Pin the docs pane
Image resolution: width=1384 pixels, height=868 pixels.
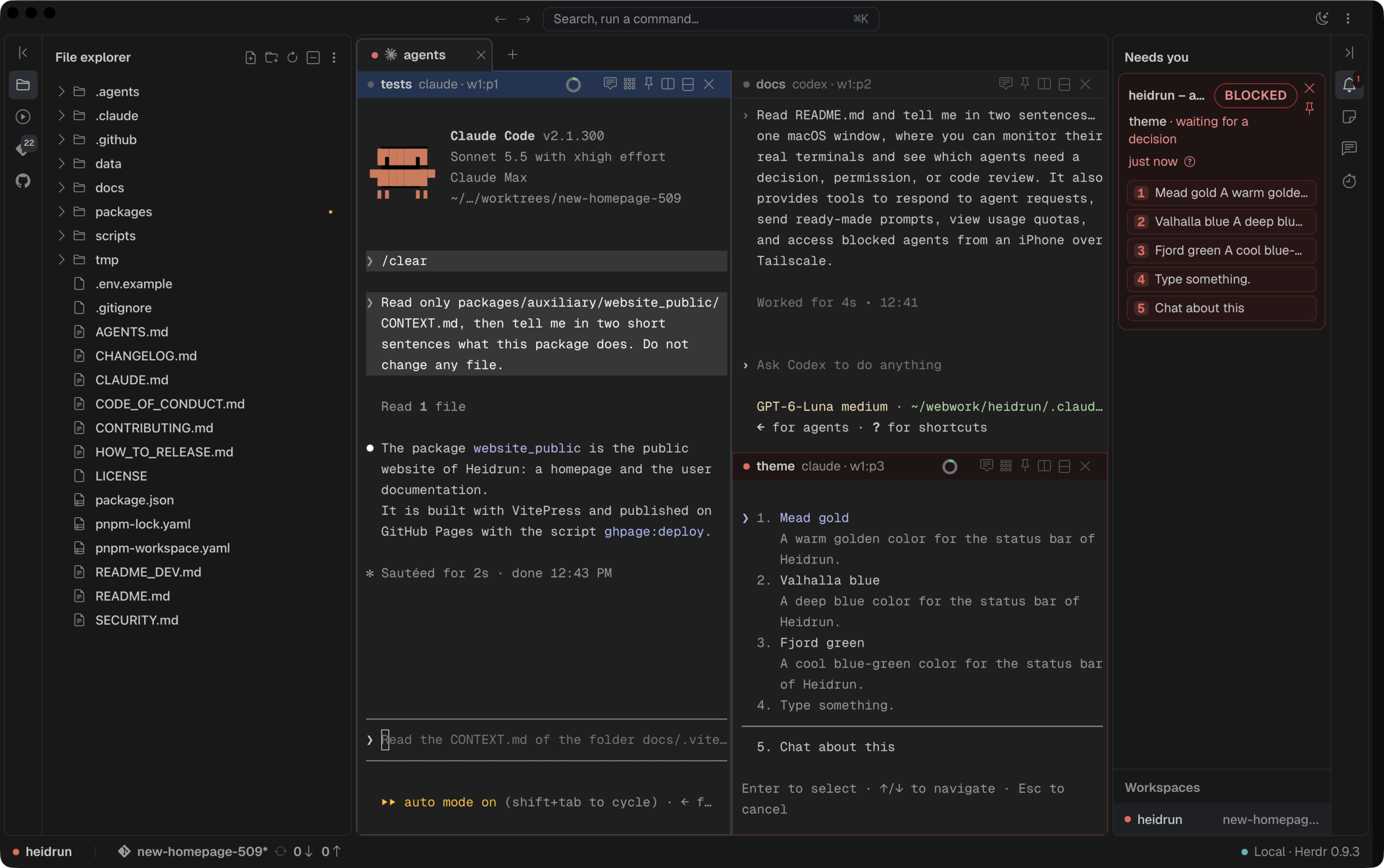(1025, 84)
